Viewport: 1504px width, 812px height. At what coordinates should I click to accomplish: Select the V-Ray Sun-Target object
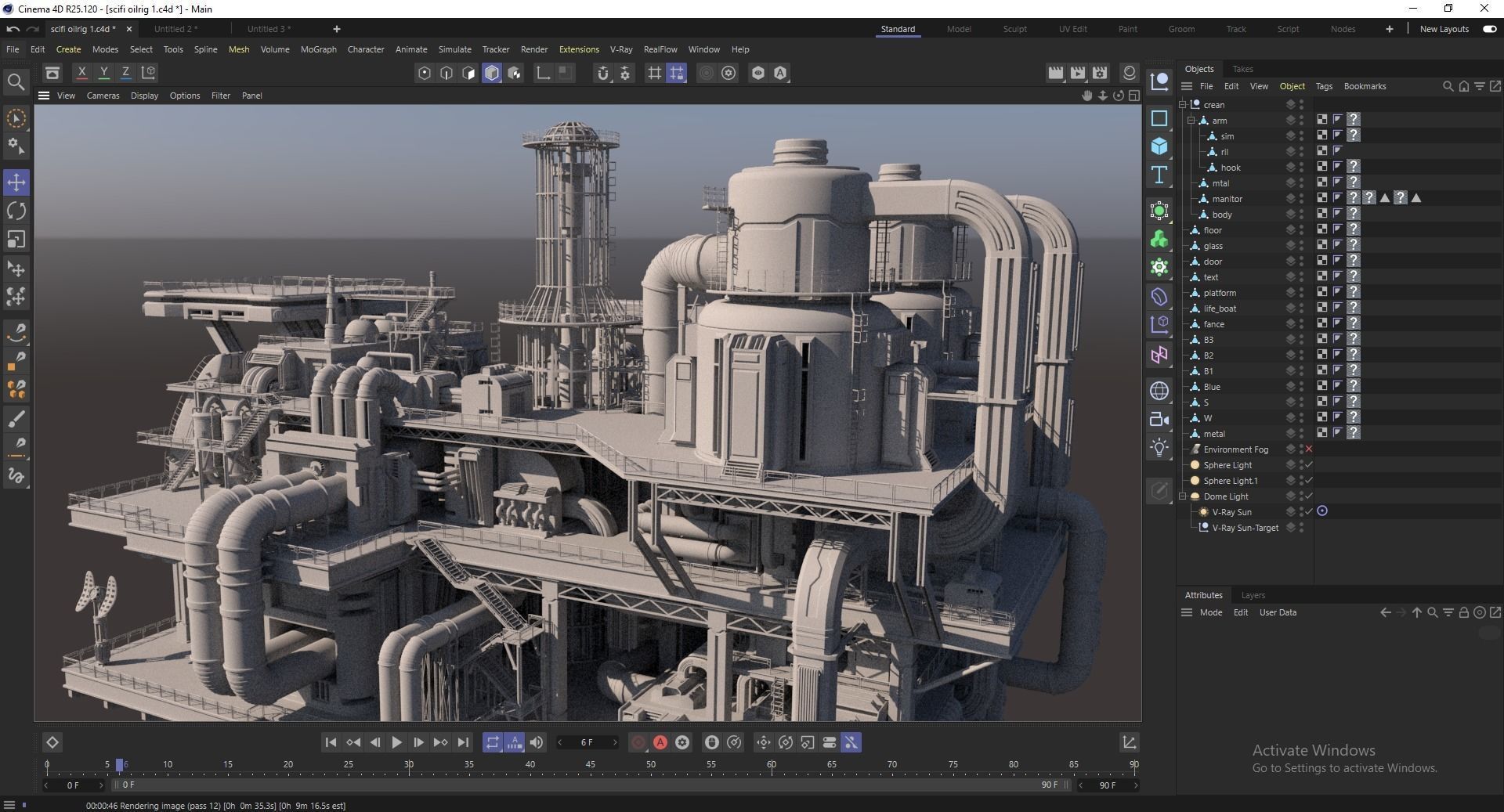(1245, 528)
